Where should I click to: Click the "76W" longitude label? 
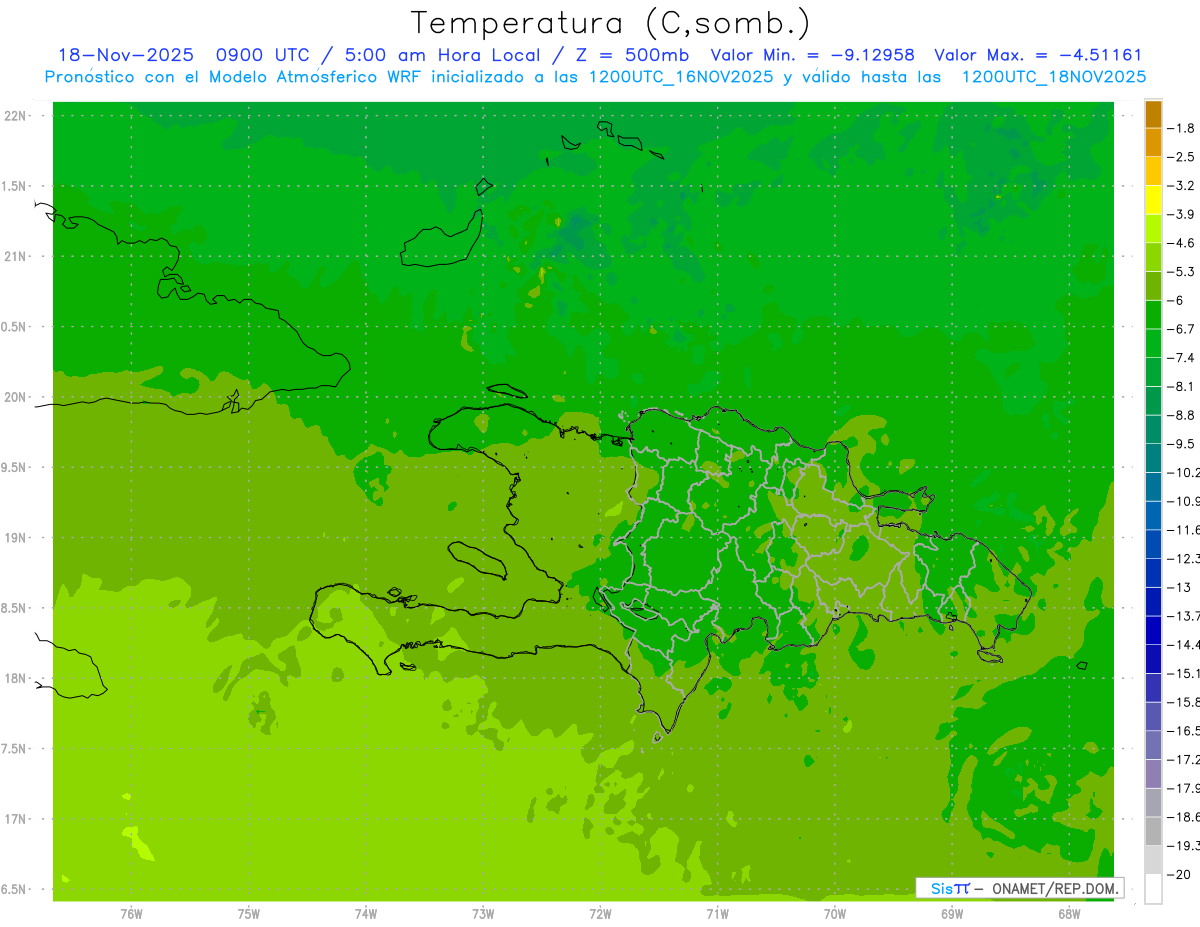131,913
